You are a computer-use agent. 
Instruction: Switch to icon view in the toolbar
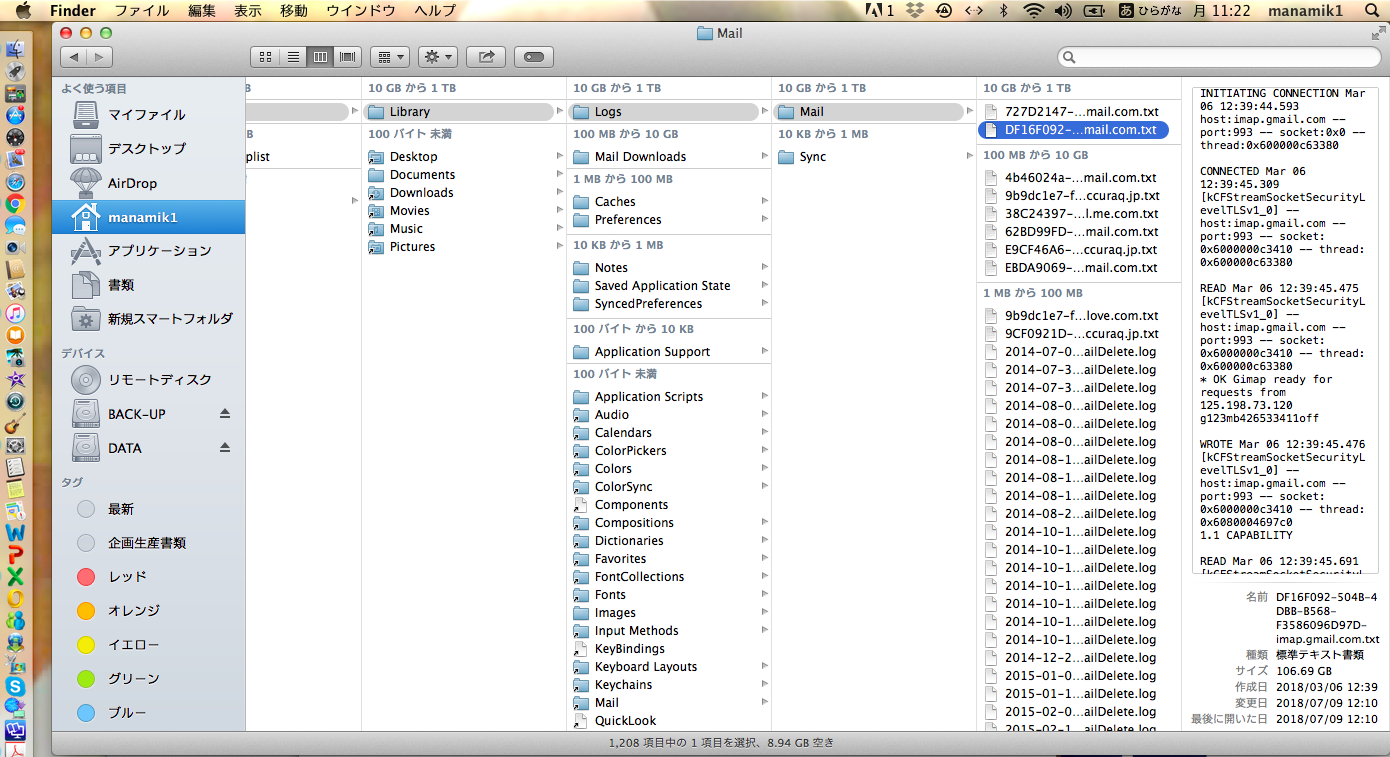pos(265,57)
